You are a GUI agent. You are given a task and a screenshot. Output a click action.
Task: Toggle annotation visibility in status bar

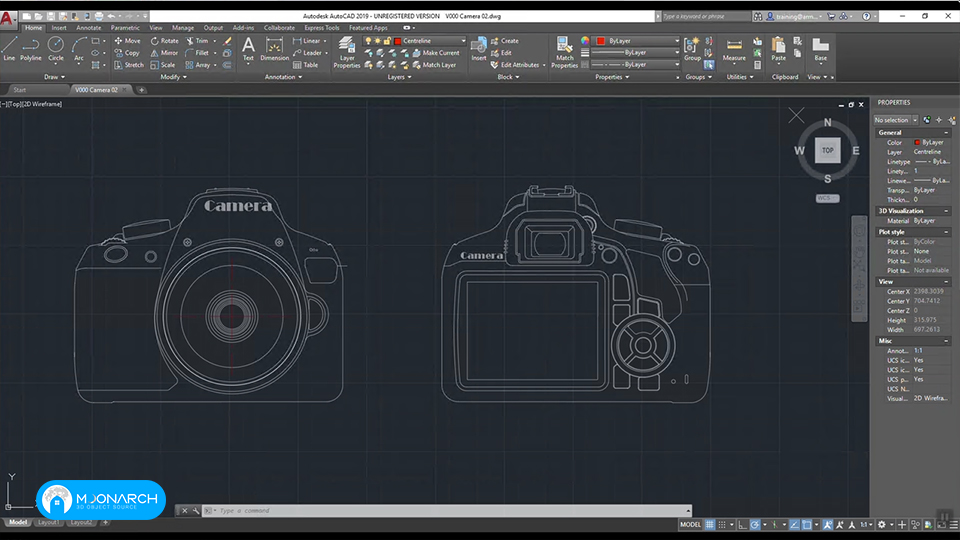point(828,525)
